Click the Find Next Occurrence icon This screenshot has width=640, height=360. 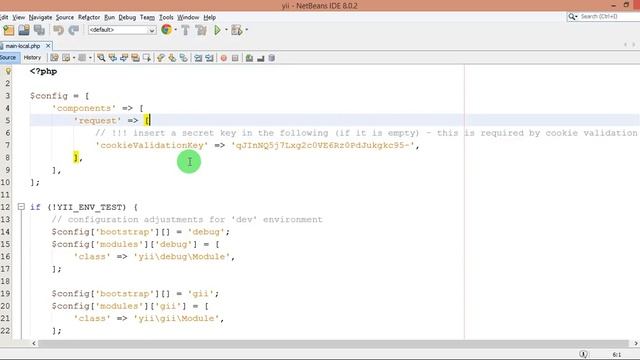coord(124,58)
